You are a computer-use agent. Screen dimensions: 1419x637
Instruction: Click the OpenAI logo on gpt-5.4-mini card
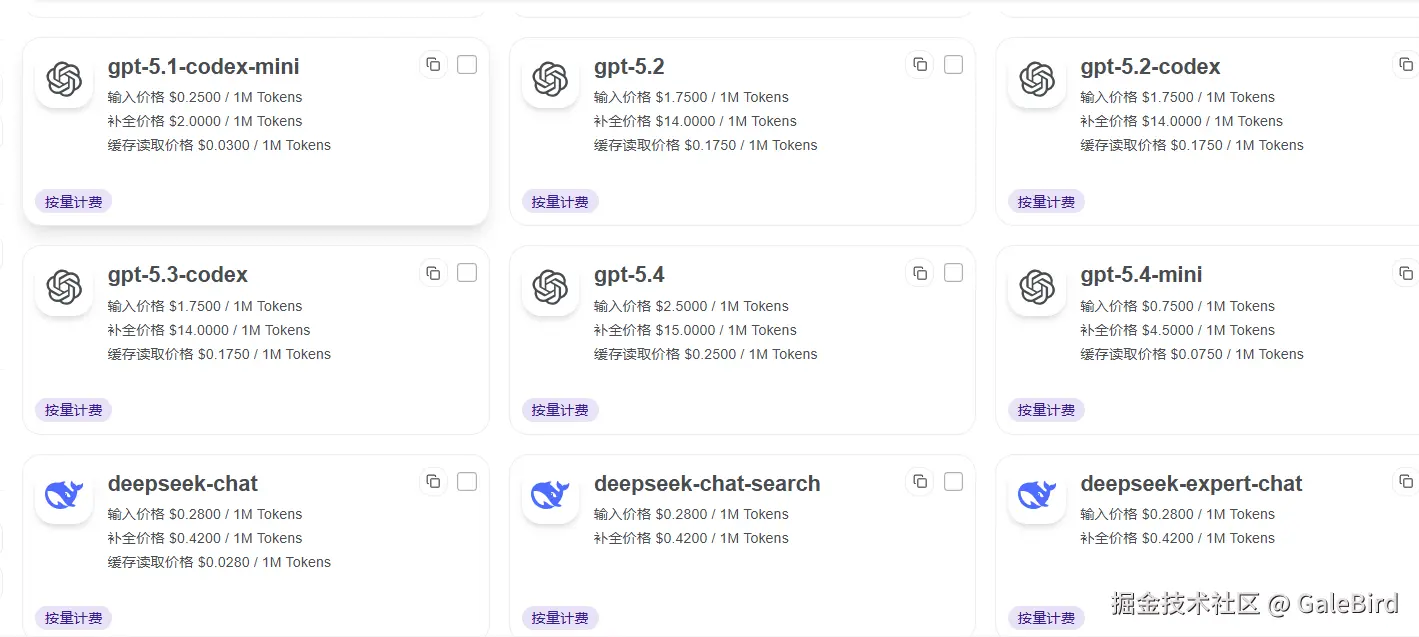(1037, 287)
